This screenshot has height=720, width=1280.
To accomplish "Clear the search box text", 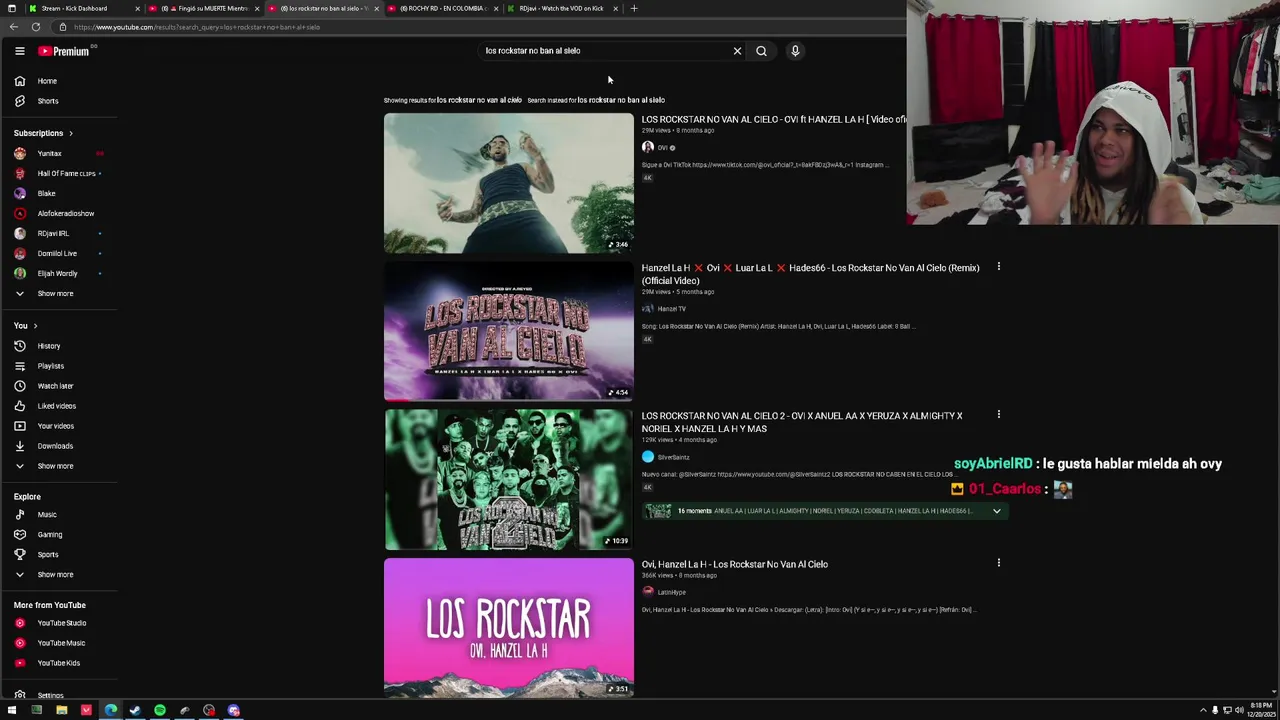I will click(737, 51).
